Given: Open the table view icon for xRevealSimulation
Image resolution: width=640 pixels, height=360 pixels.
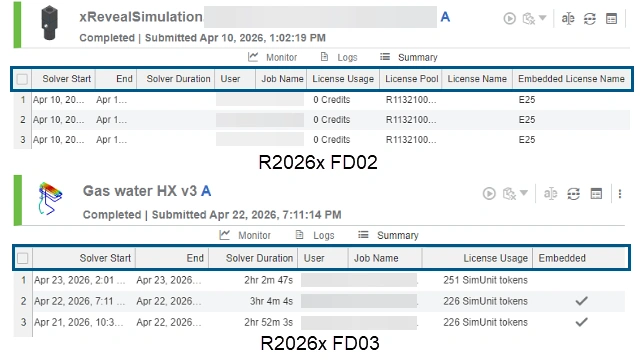Looking at the screenshot, I should (611, 18).
